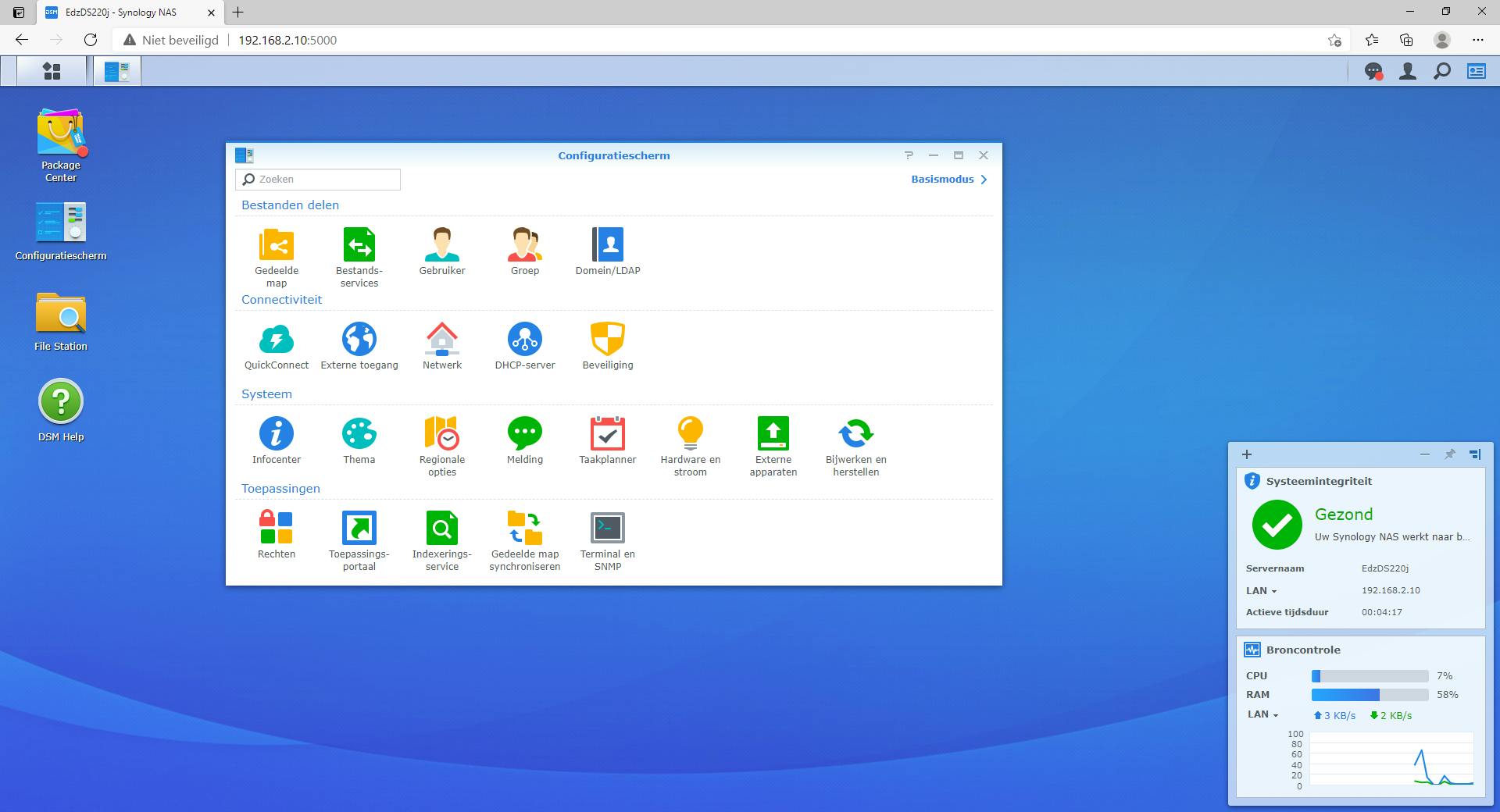Dock the widget panel to the taskbar
This screenshot has height=812, width=1500.
coord(1475,454)
